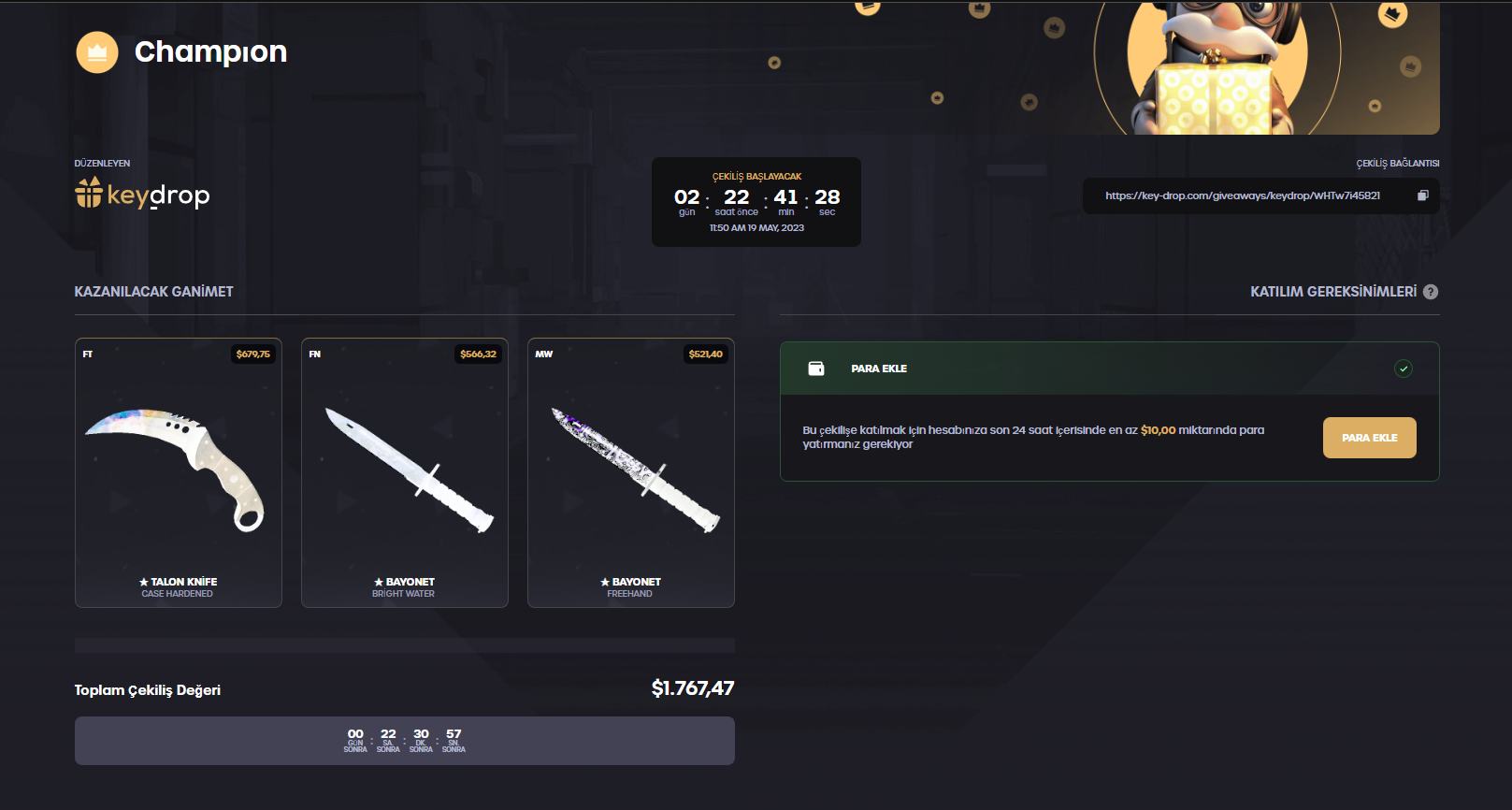Click the gold PARA EKLE button
Image resolution: width=1512 pixels, height=810 pixels.
pyautogui.click(x=1369, y=438)
